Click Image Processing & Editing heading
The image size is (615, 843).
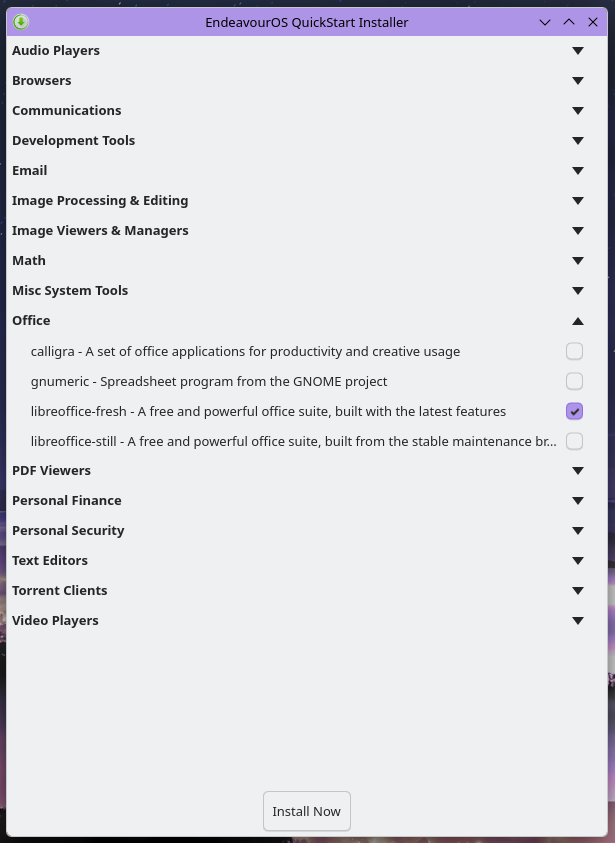100,201
